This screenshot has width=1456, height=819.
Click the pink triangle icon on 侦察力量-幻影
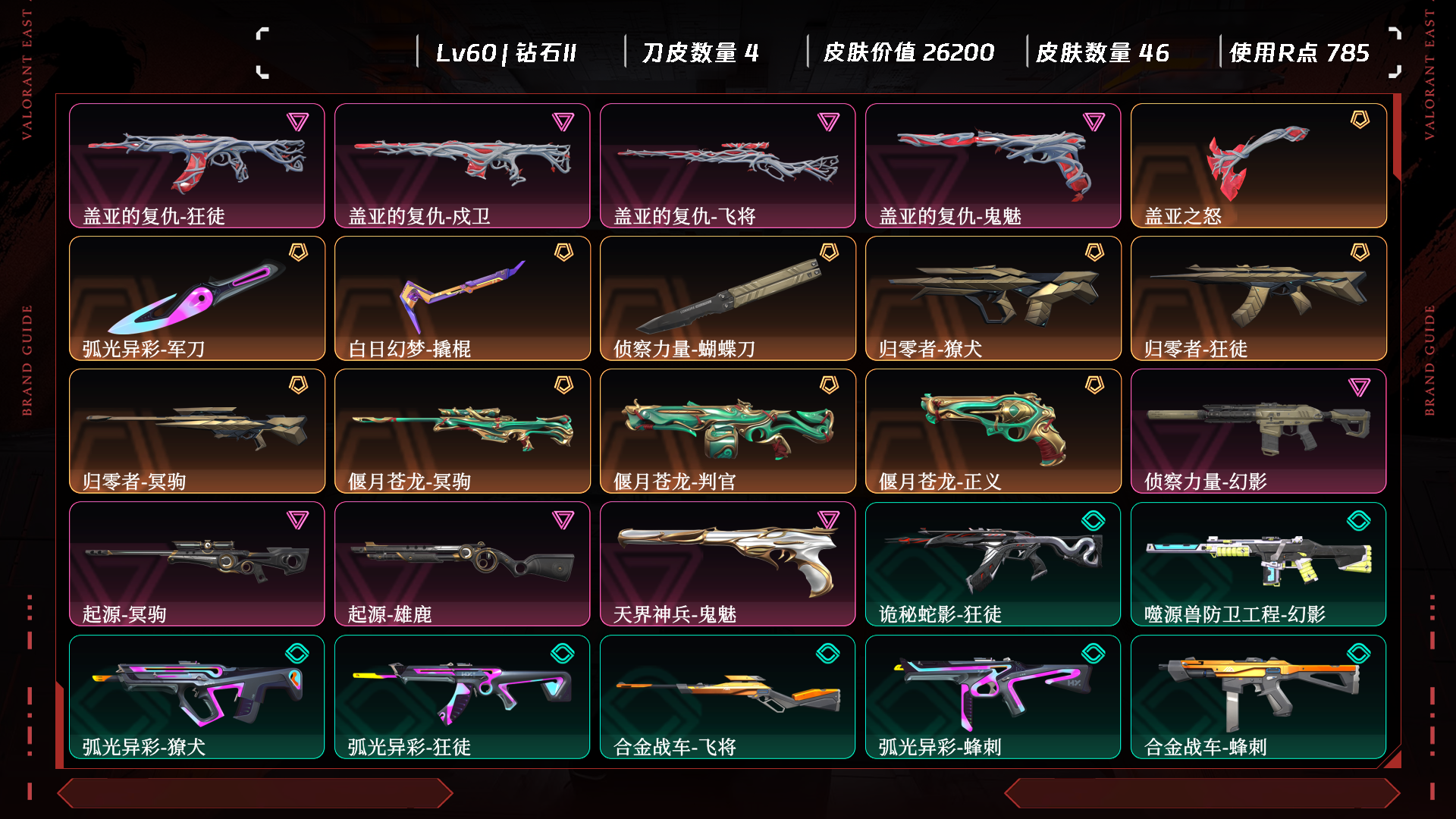1359,388
